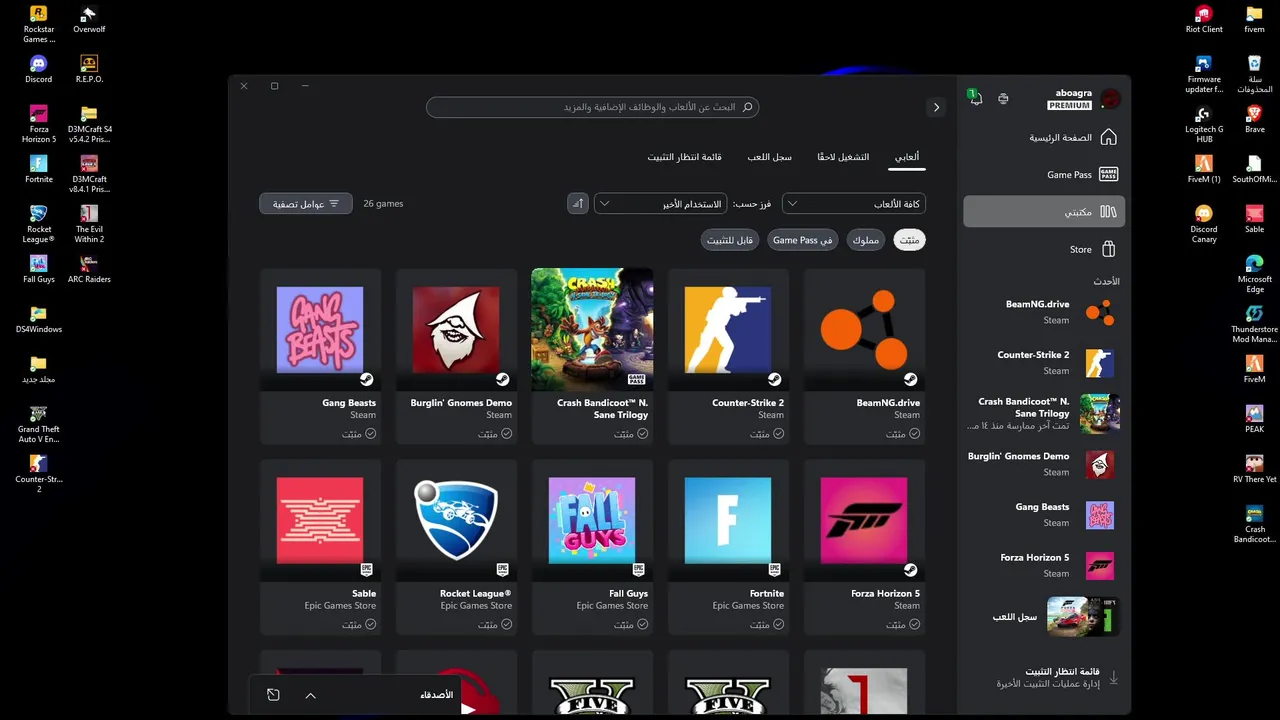
Task: Open Game Pass in the sidebar
Action: tap(1043, 174)
